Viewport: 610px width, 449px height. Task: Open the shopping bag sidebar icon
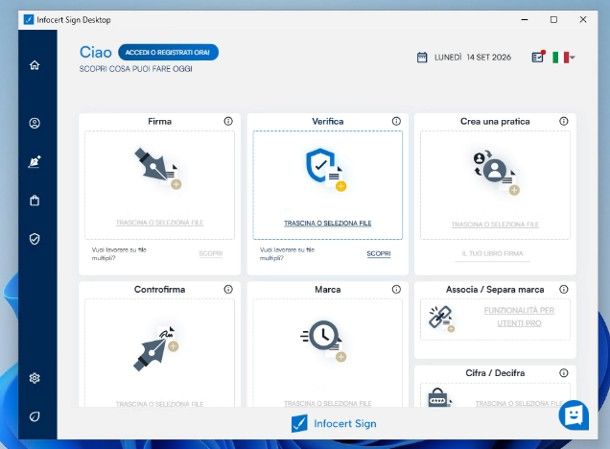click(35, 200)
